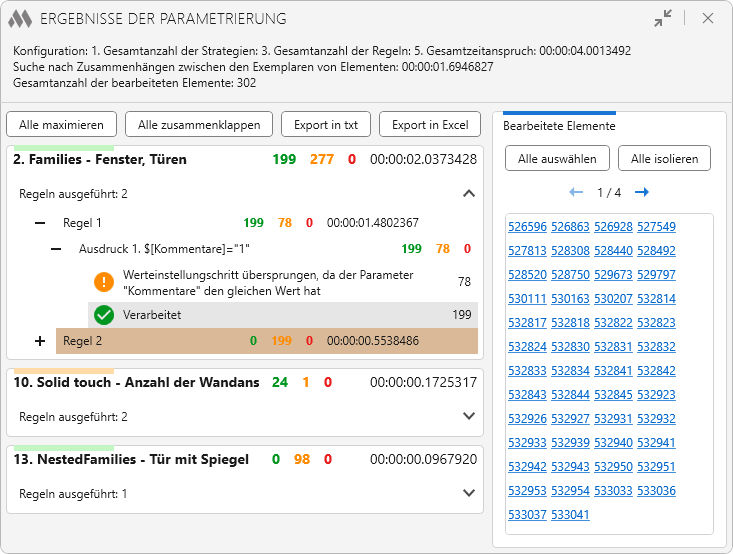Viewport: 733px width, 554px height.
Task: Collapse Ausdruck 1 Kommentare expression node
Action: coord(57,249)
